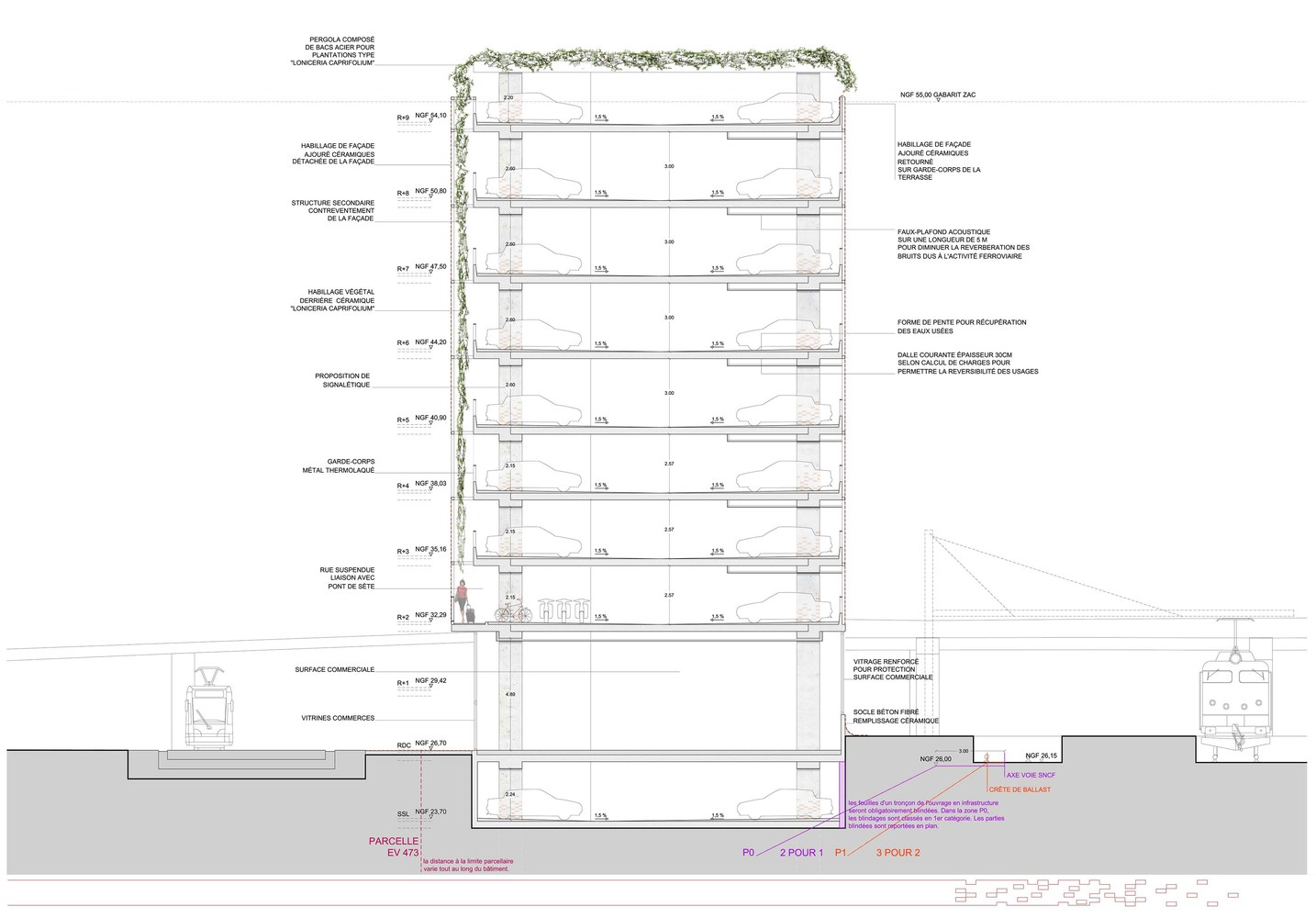Click the VITRINES COMMERCES label

338,718
